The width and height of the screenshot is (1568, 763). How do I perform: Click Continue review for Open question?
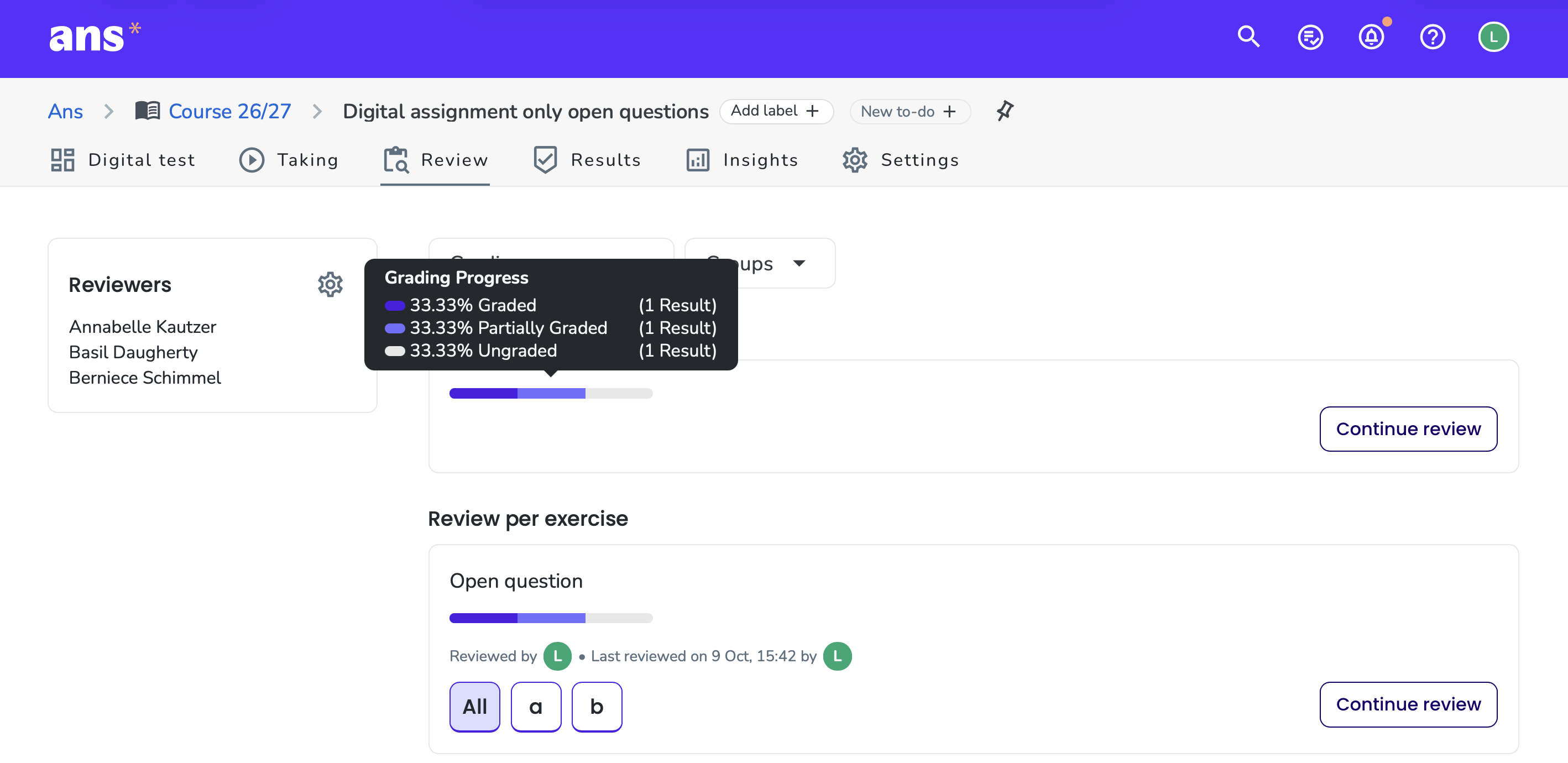point(1408,704)
